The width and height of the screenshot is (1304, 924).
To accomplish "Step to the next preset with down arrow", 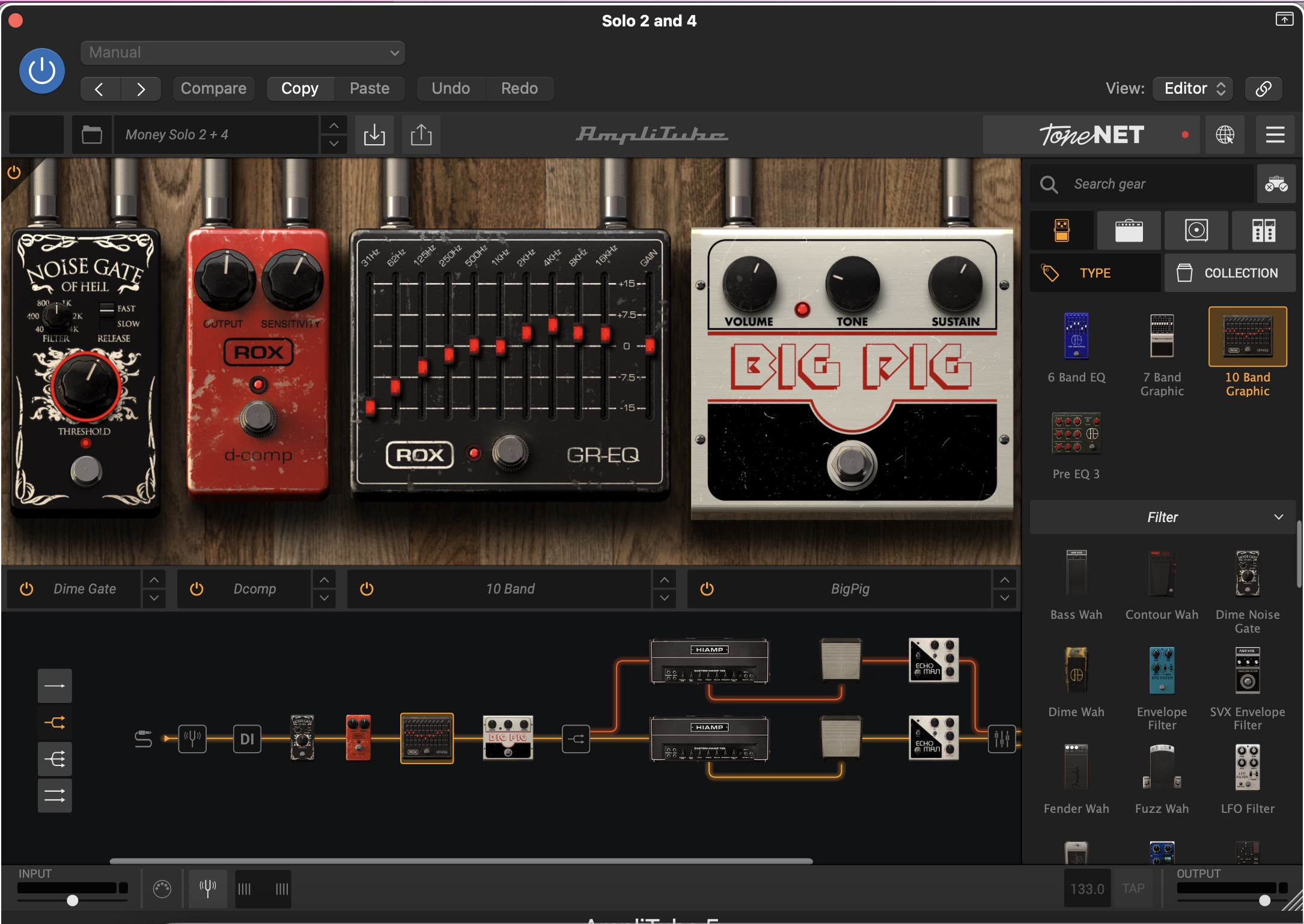I will [x=334, y=144].
